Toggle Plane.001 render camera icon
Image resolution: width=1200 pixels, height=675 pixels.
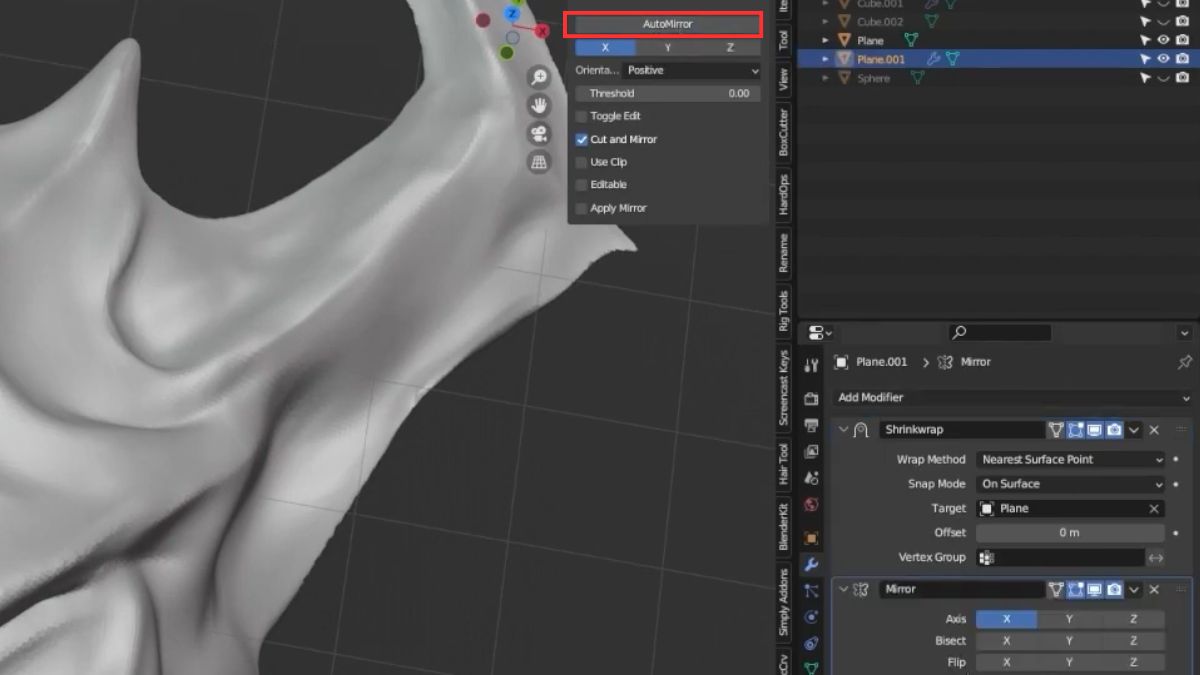point(1182,59)
